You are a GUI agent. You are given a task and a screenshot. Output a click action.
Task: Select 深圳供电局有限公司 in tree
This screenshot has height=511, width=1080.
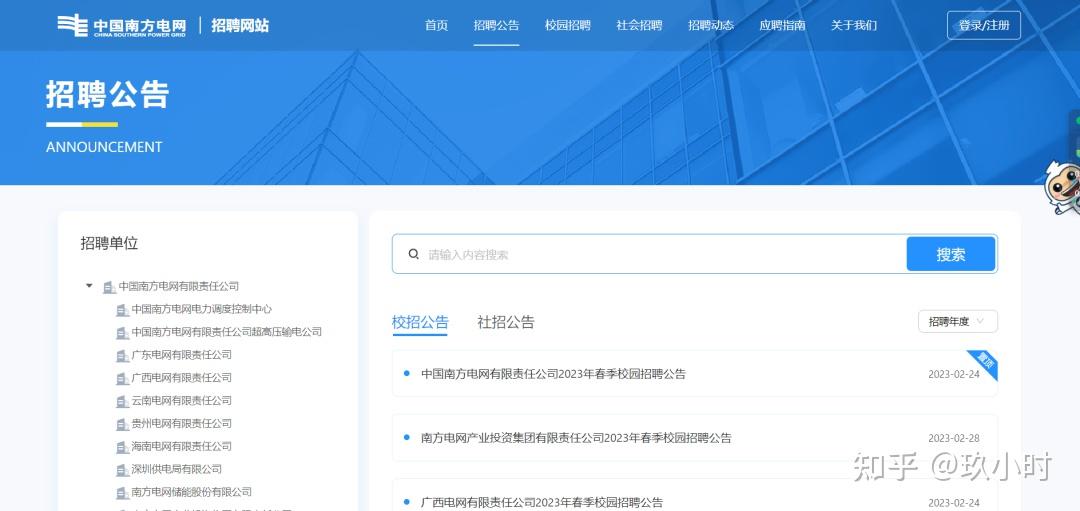177,469
